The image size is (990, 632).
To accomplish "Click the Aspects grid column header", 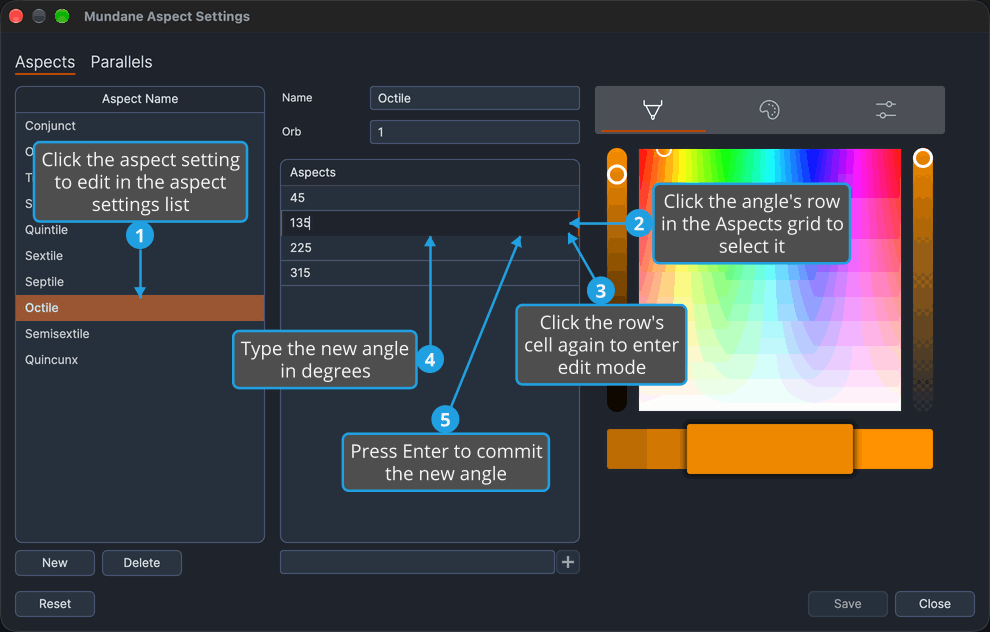I will [430, 172].
